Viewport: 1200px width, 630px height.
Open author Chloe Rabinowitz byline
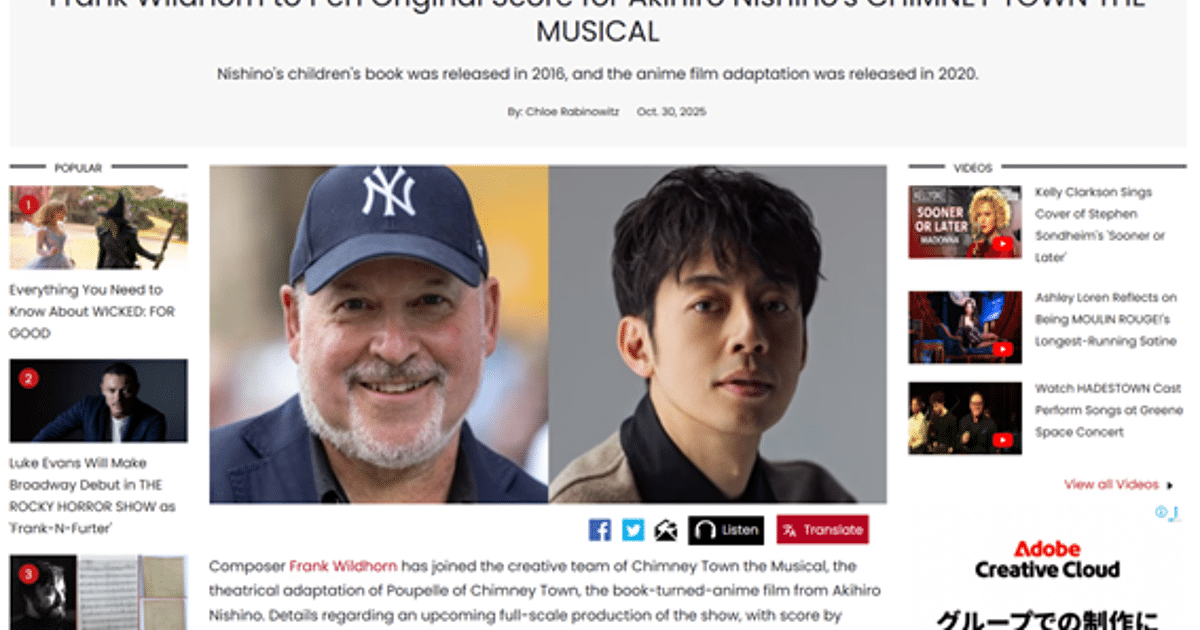pos(565,112)
